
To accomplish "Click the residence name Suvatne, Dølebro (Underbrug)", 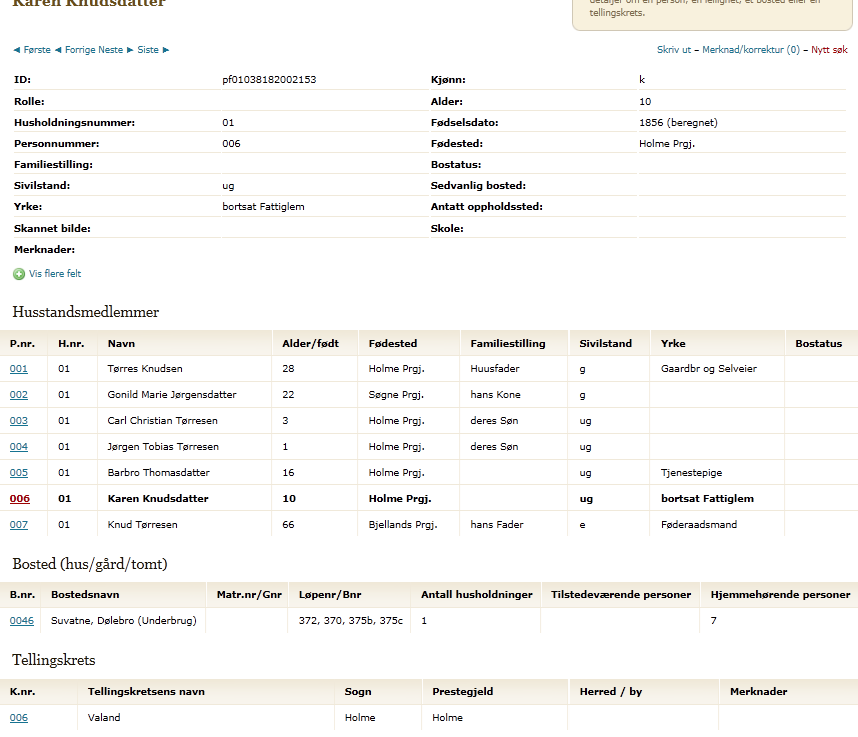I will [124, 620].
